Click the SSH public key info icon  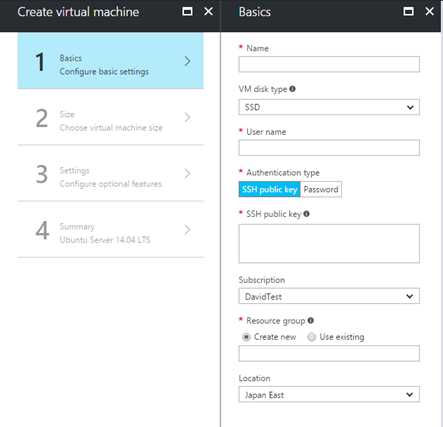click(306, 214)
